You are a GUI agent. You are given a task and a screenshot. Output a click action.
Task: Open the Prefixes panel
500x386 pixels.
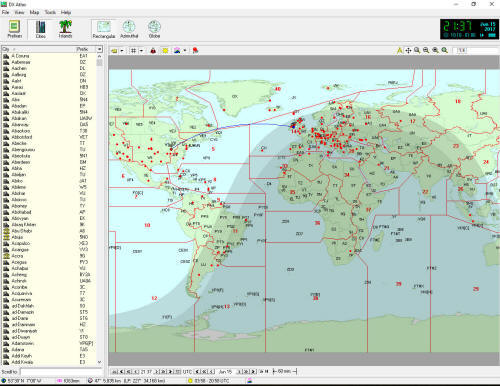[x=14, y=29]
